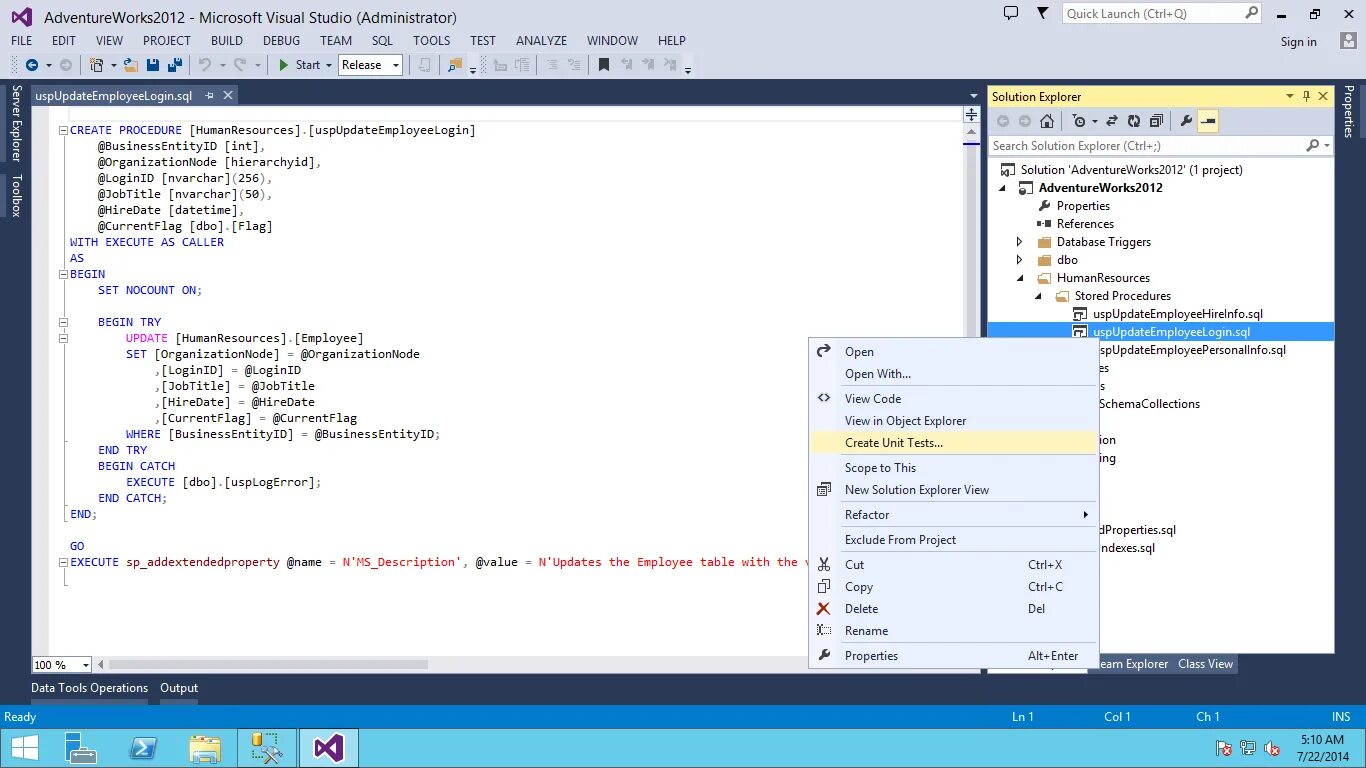
Task: Choose View in Object Explorer menu item
Action: point(954,421)
